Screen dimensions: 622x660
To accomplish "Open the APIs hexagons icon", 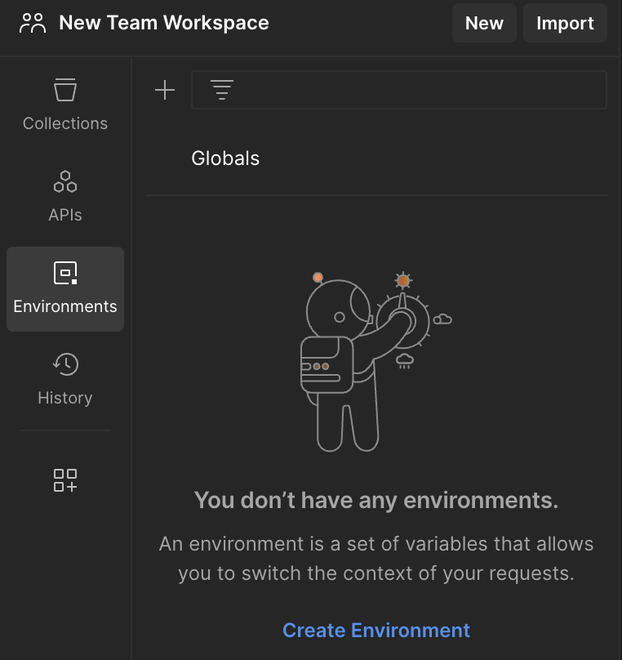I will click(65, 182).
